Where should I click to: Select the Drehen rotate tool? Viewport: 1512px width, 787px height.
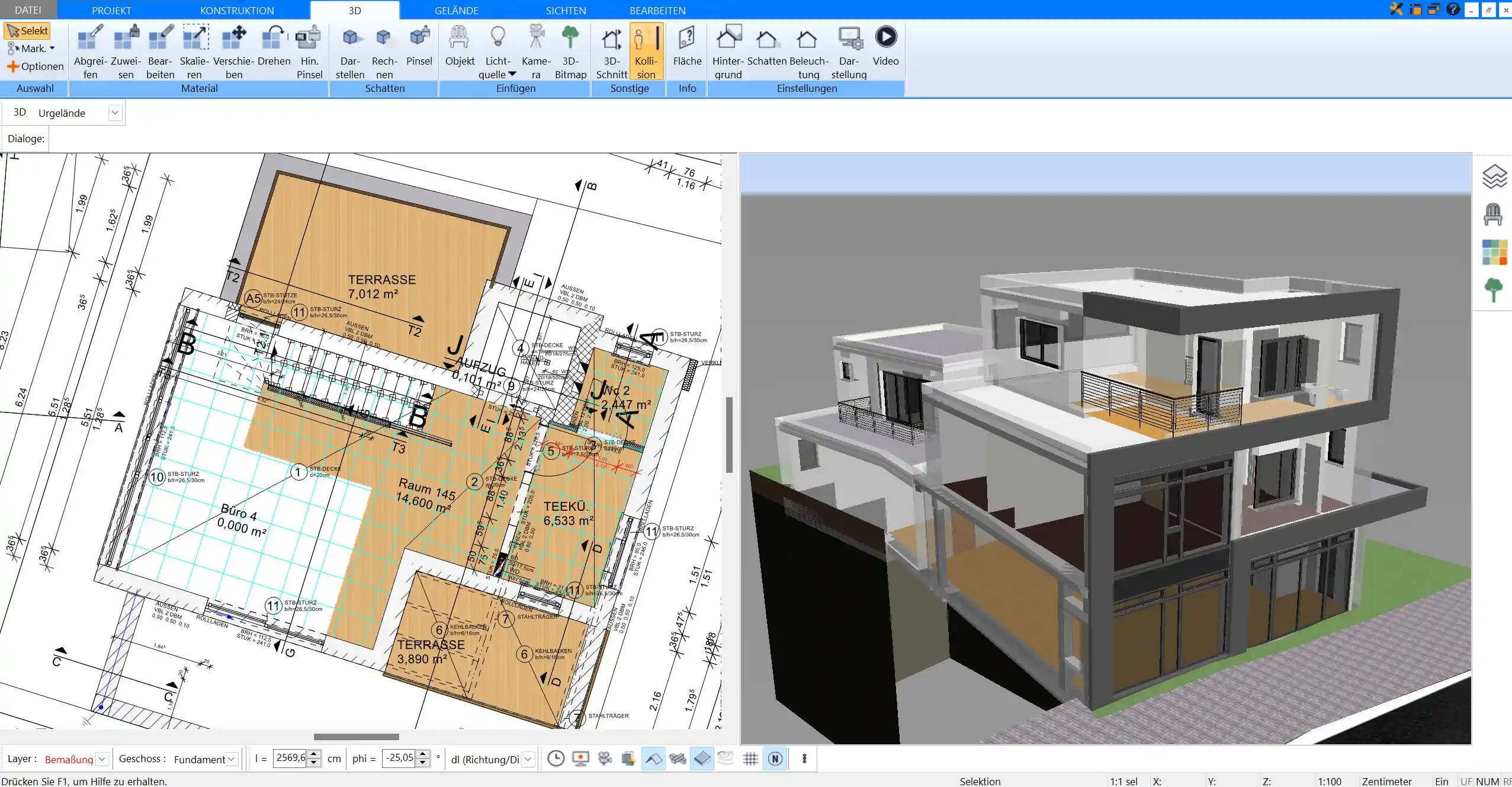274,46
